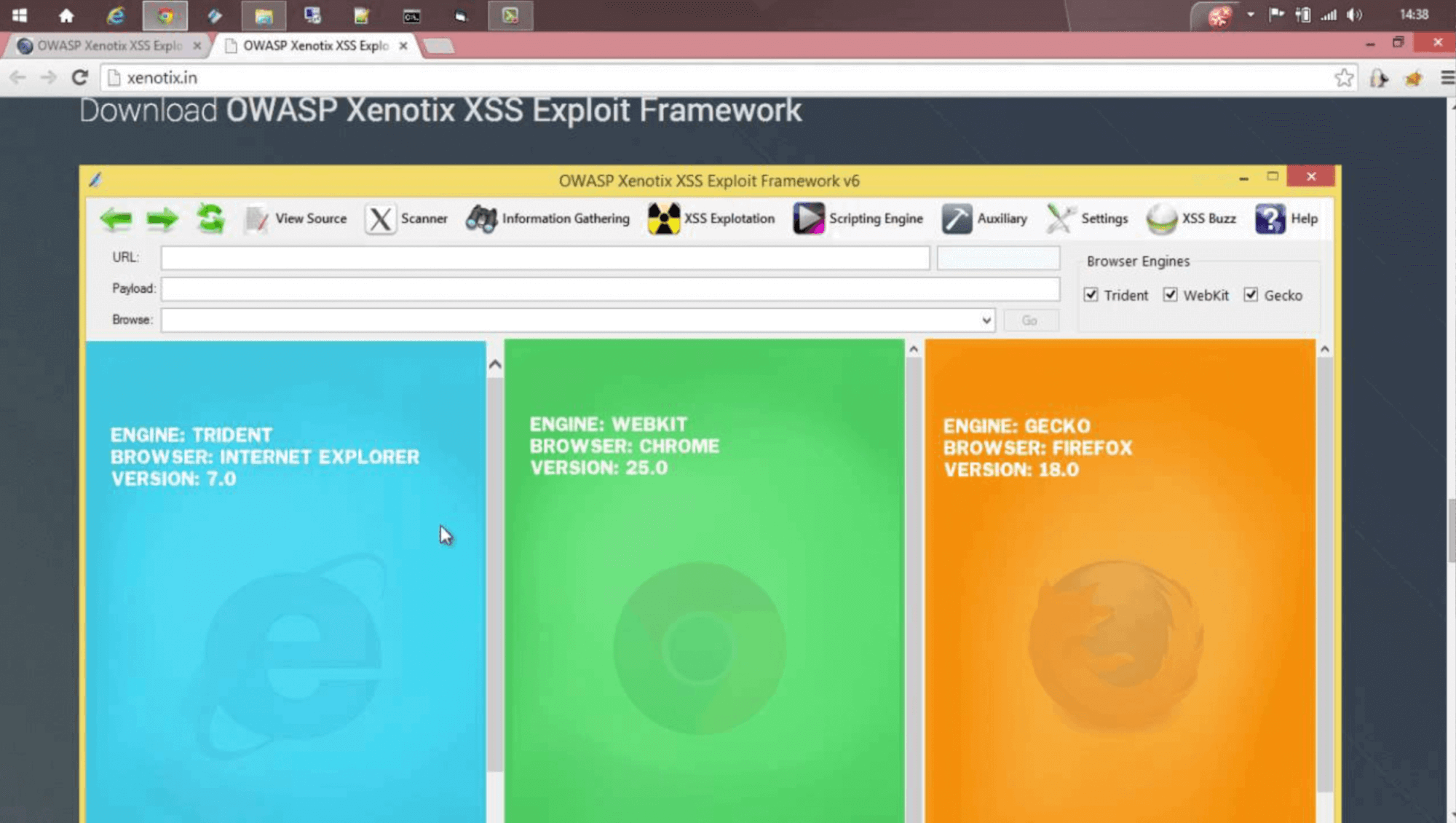Click the orange extension icon in browser toolbar
The height and width of the screenshot is (823, 1456).
(x=1414, y=78)
